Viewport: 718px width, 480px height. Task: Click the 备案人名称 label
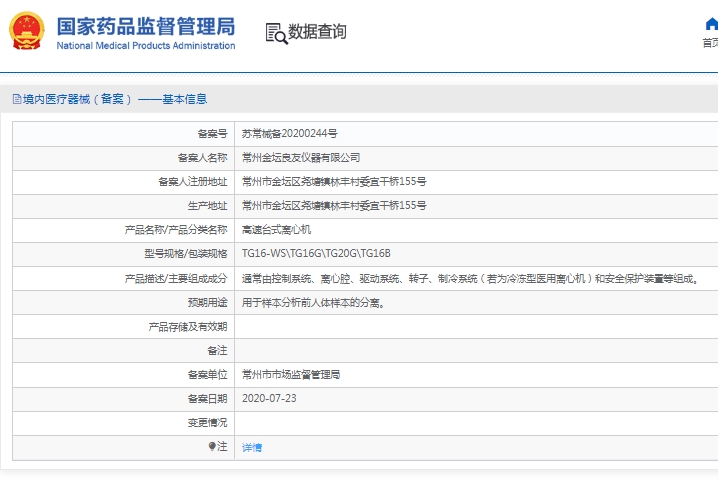[x=202, y=158]
